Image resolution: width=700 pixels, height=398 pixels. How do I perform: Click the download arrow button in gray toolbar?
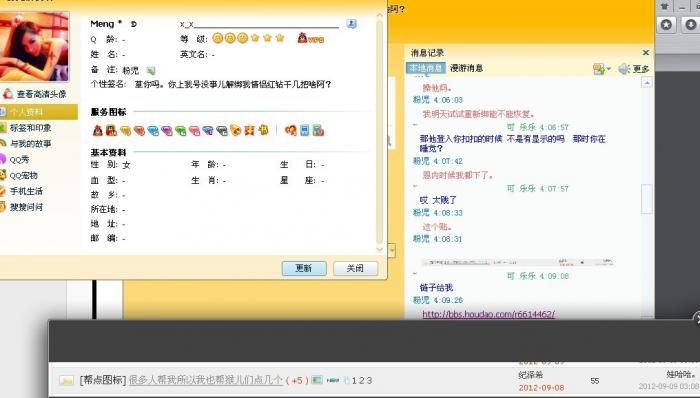tap(691, 25)
